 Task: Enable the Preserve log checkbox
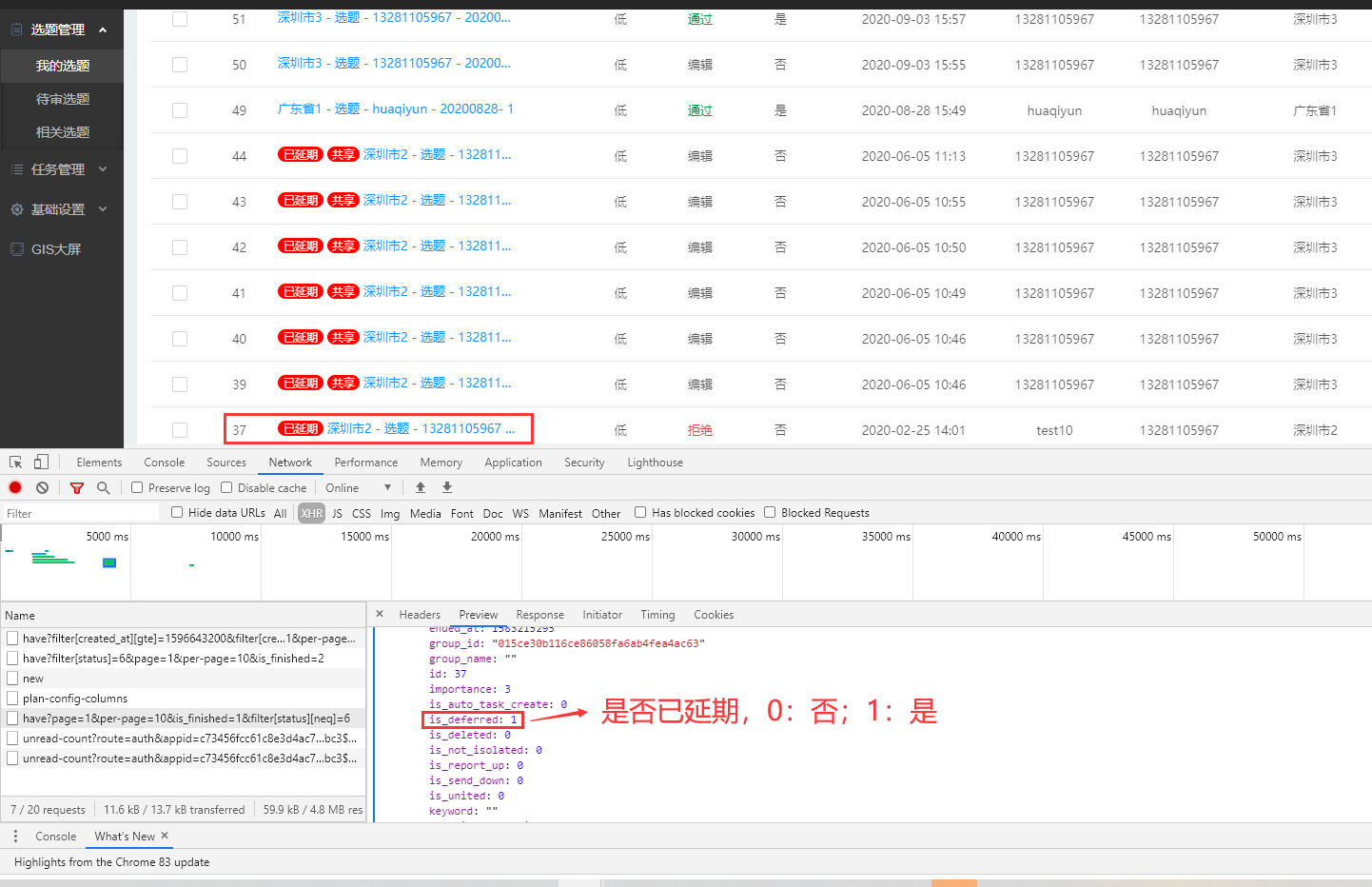click(x=138, y=487)
